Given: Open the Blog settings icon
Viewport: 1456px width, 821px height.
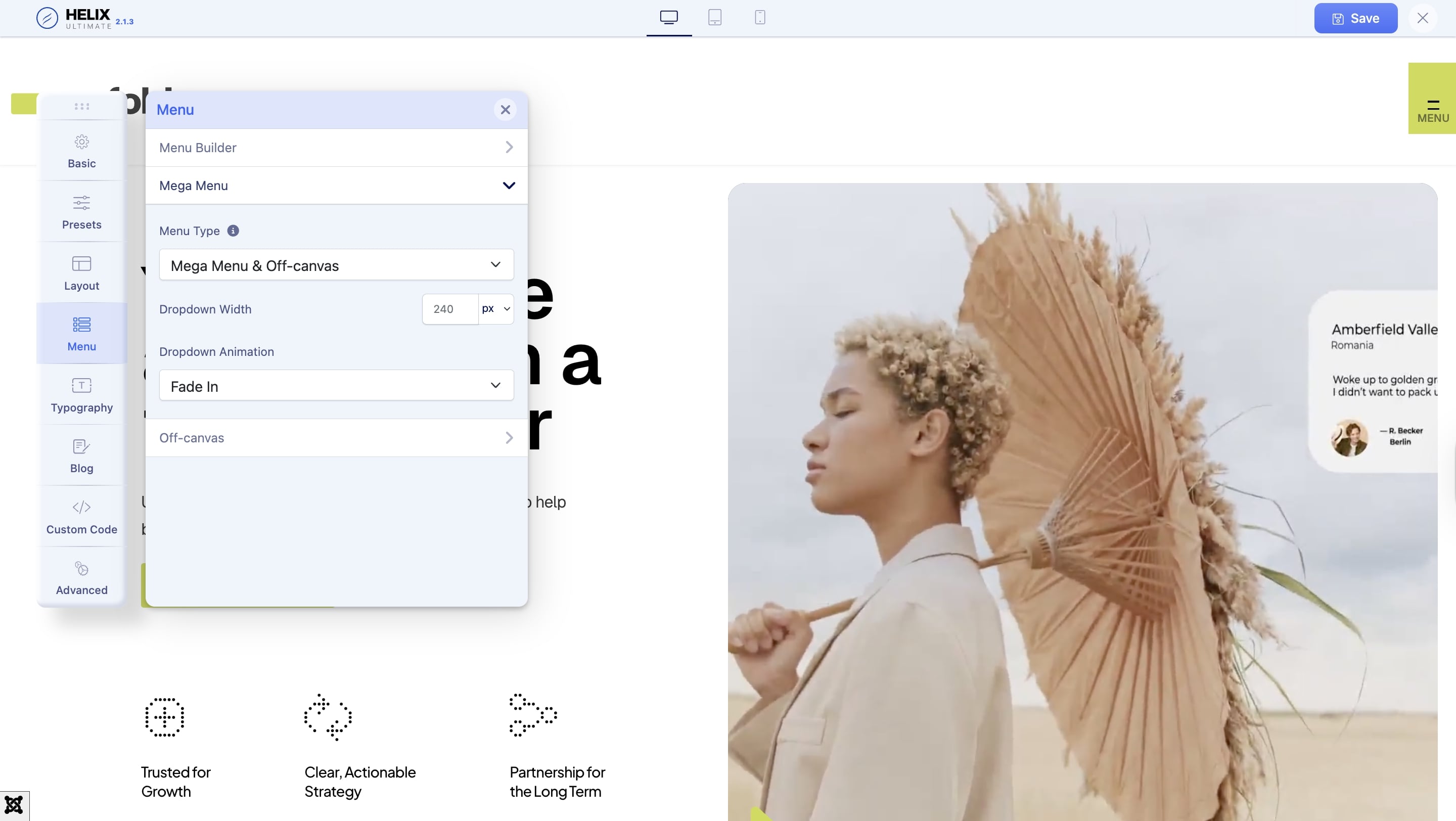Looking at the screenshot, I should point(81,446).
